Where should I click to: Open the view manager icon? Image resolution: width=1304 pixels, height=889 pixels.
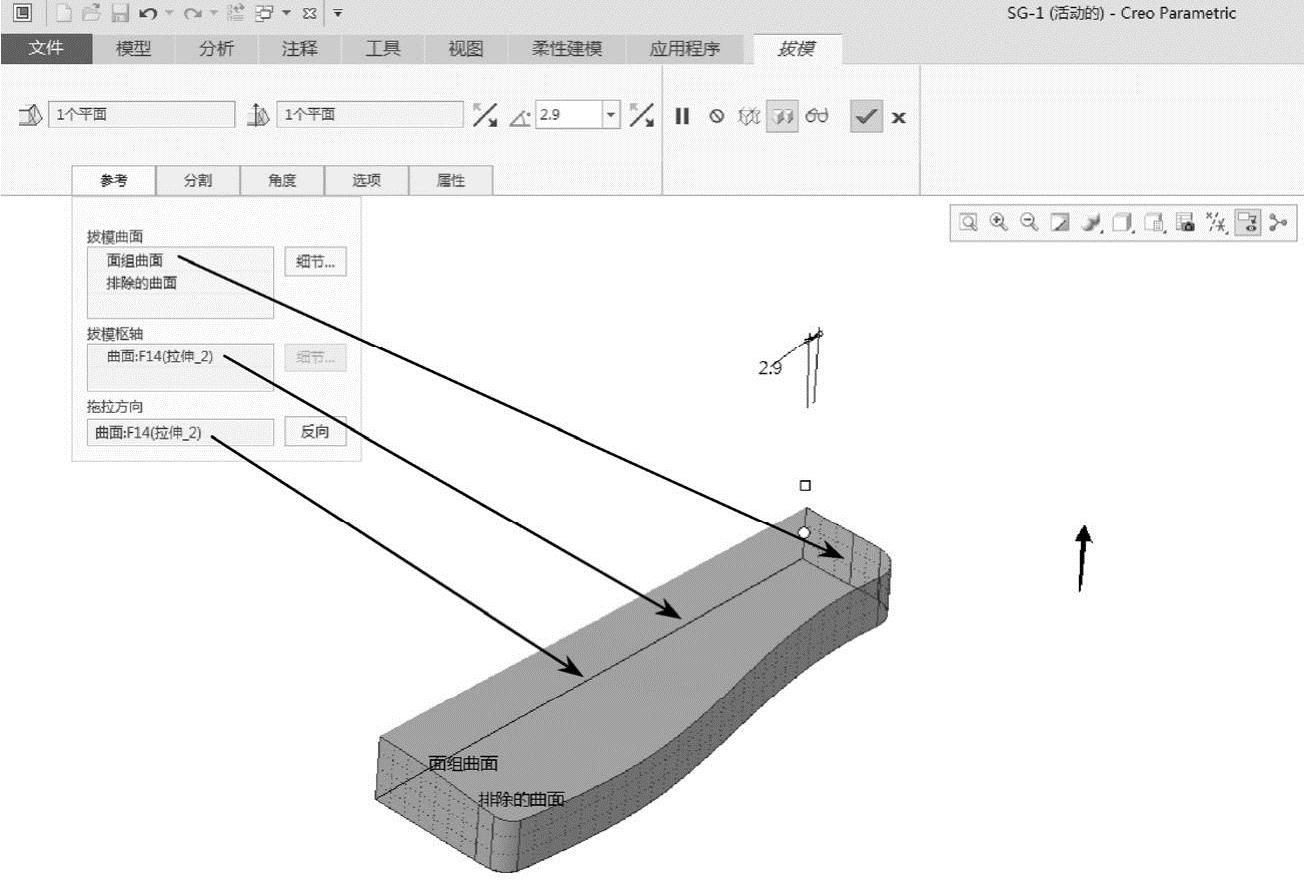(1155, 223)
